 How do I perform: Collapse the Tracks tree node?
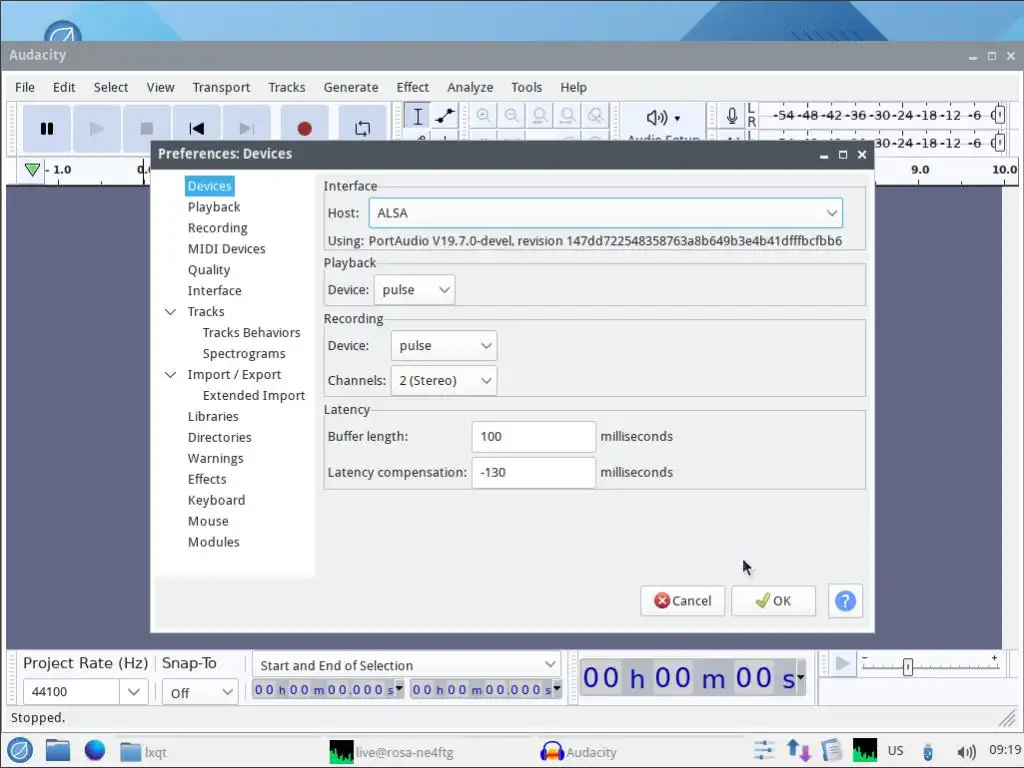click(x=170, y=312)
